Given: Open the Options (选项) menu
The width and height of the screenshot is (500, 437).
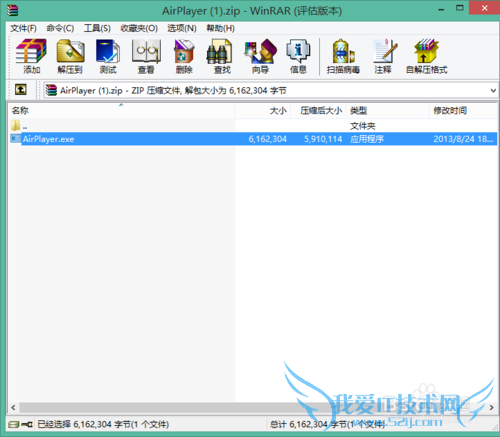Looking at the screenshot, I should pos(182,28).
